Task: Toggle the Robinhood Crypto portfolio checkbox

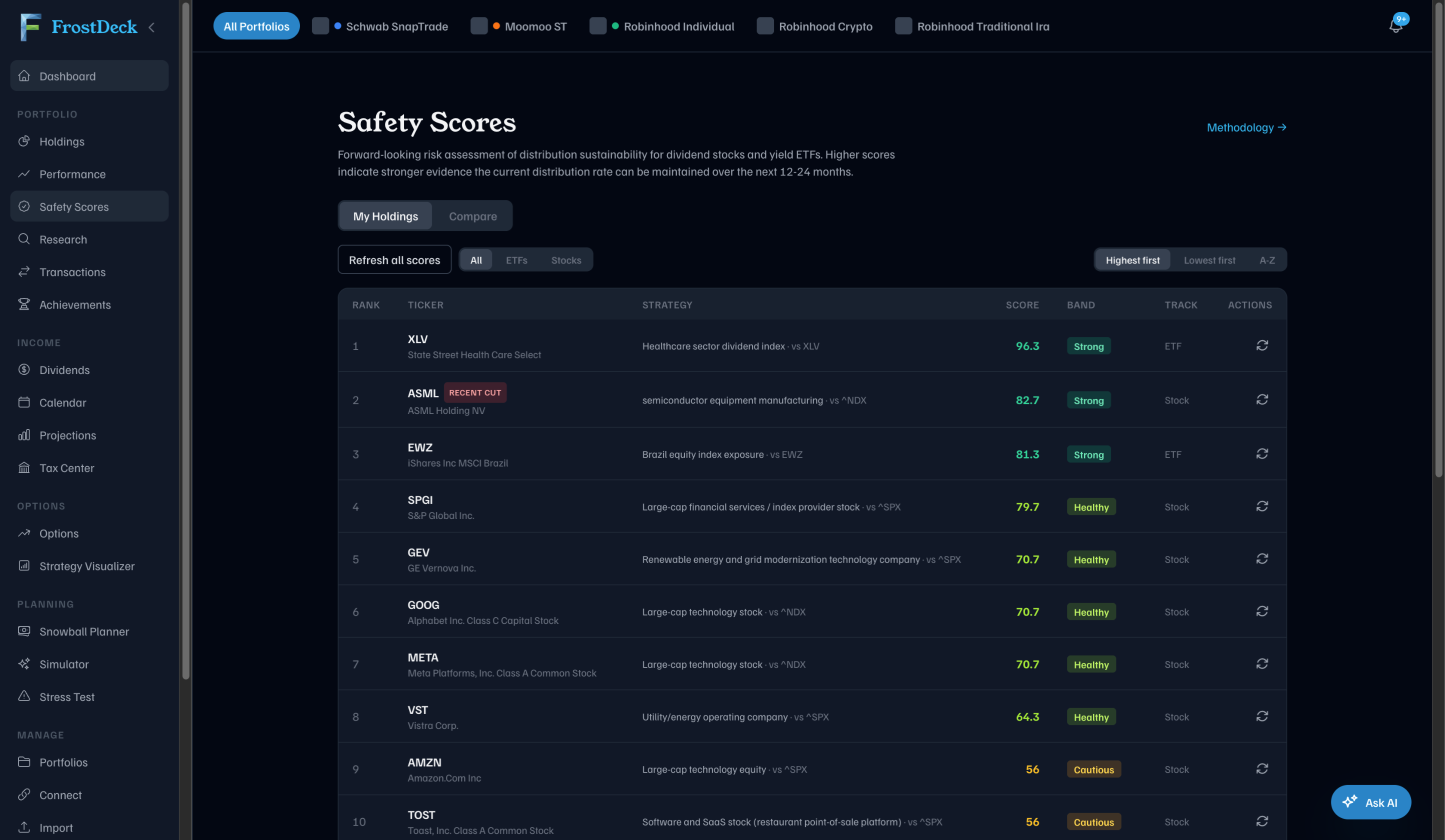Action: pos(765,26)
